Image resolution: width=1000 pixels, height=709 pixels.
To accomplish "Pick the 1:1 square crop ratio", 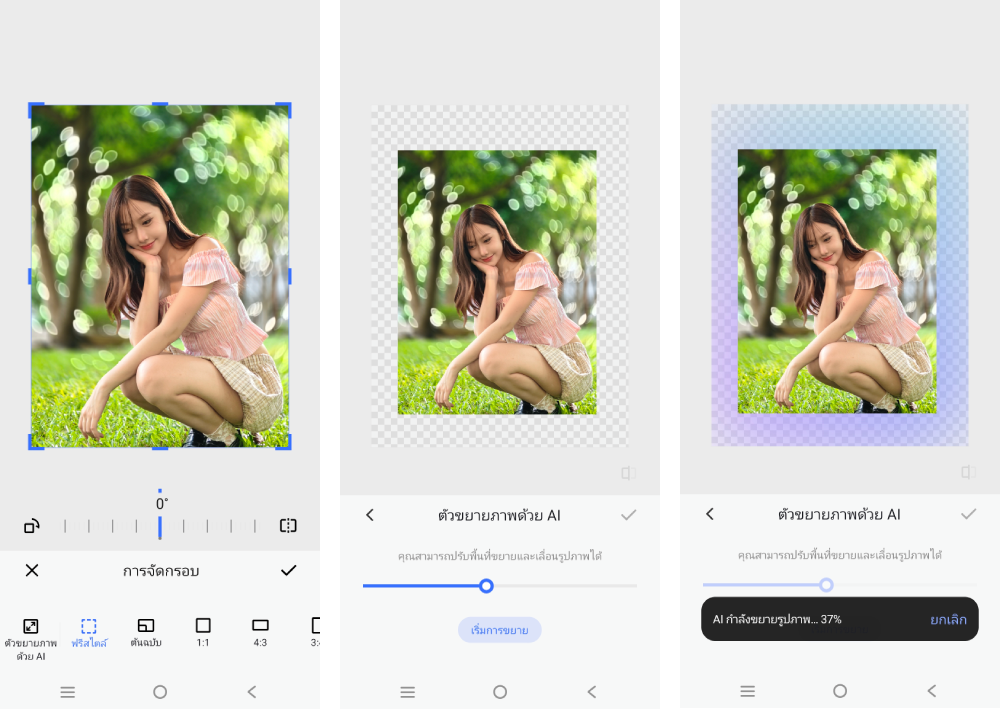I will (203, 626).
